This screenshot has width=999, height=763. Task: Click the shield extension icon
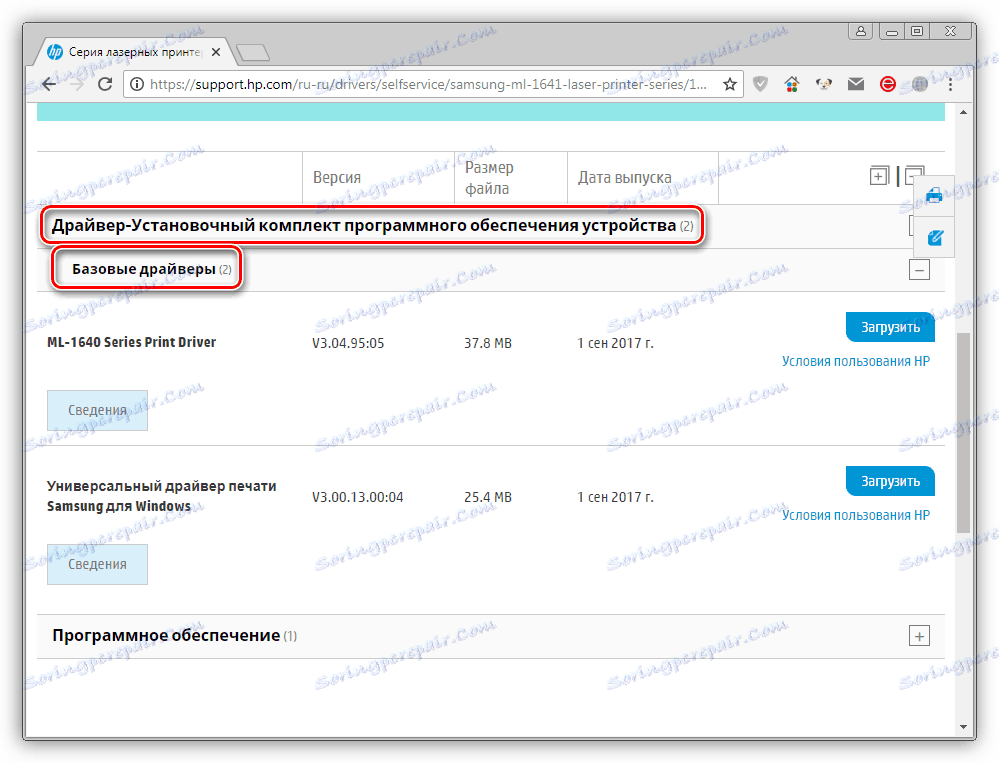pos(760,84)
